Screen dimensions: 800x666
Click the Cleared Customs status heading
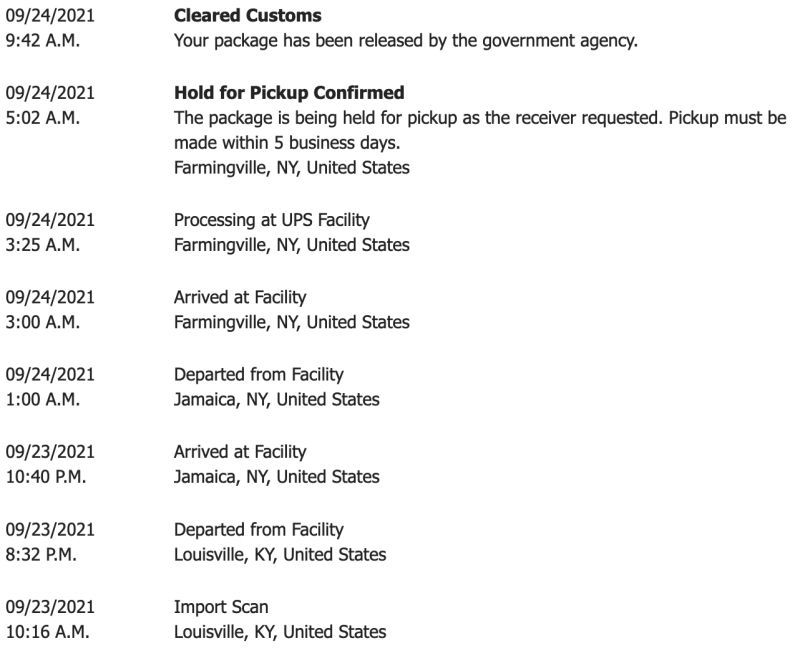tap(247, 15)
